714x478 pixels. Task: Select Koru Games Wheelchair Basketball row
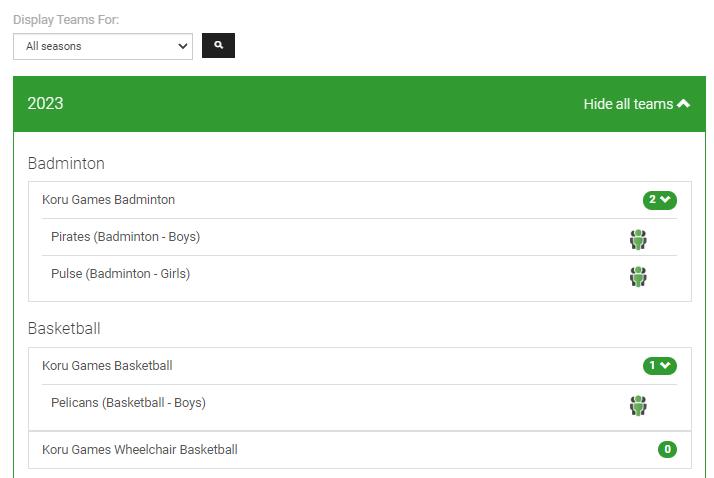[140, 450]
